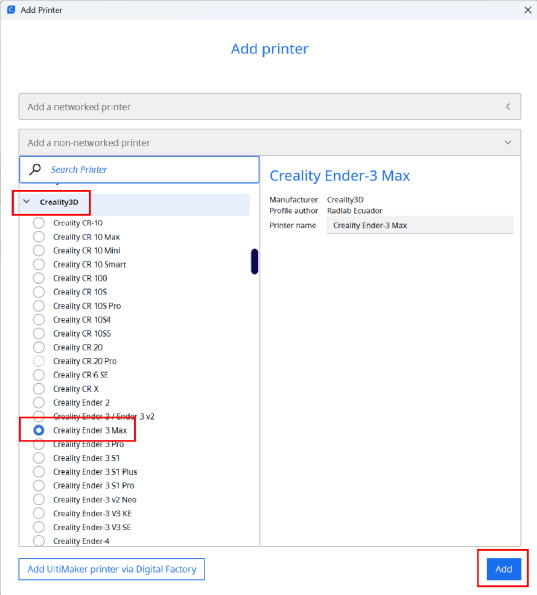Select Creality Ender-3 V3 KE radio

point(39,513)
